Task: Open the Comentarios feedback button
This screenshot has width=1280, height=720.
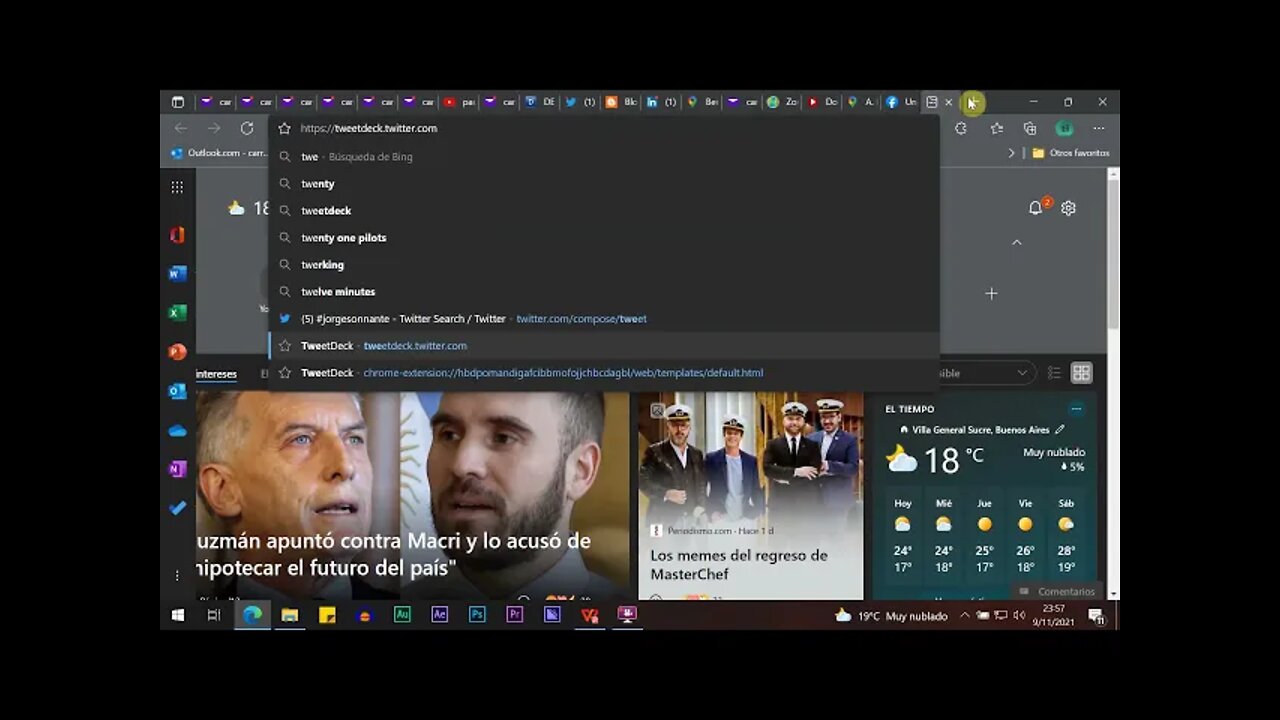Action: click(x=1057, y=591)
